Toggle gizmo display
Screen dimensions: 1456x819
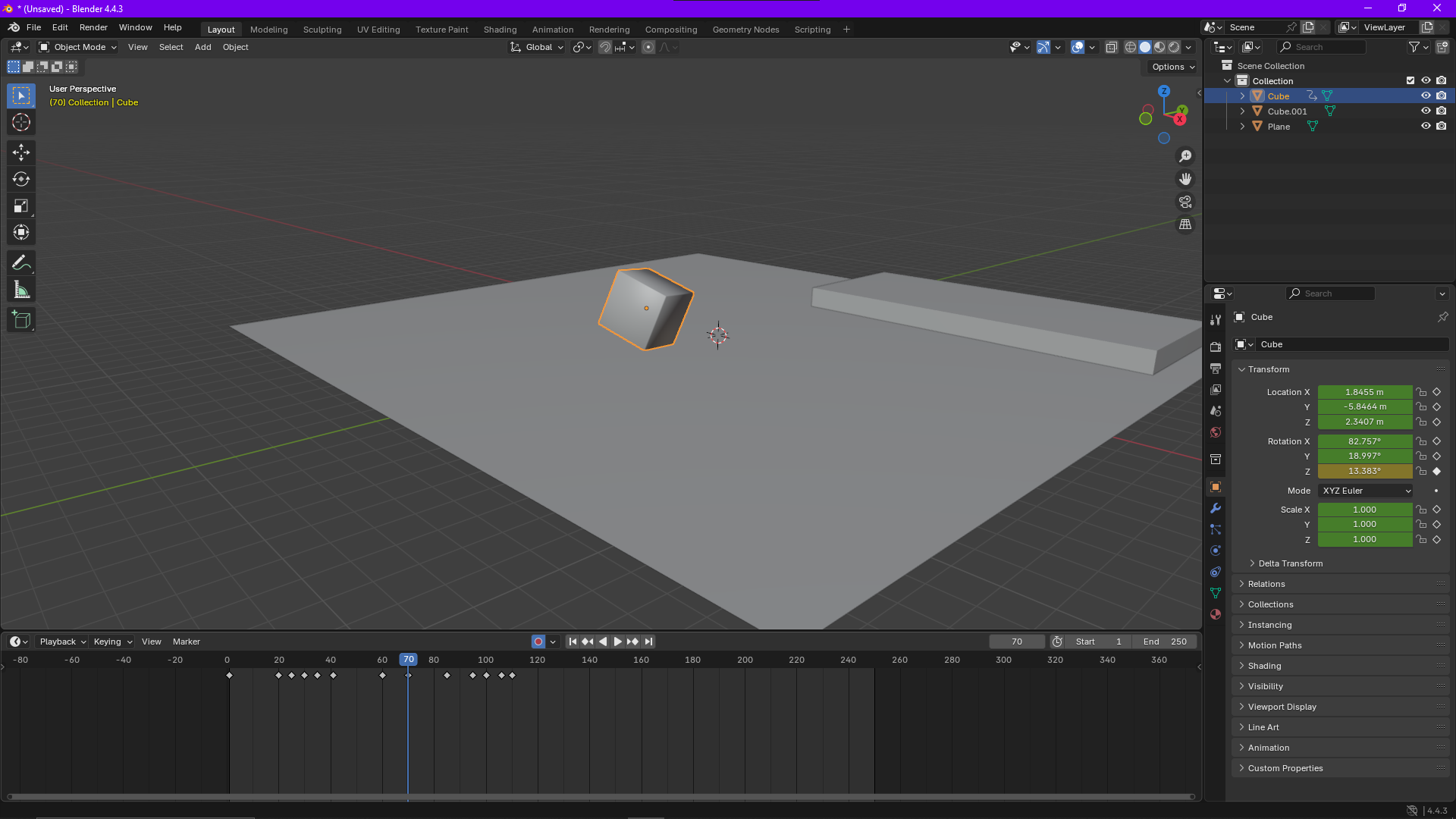click(x=1043, y=47)
